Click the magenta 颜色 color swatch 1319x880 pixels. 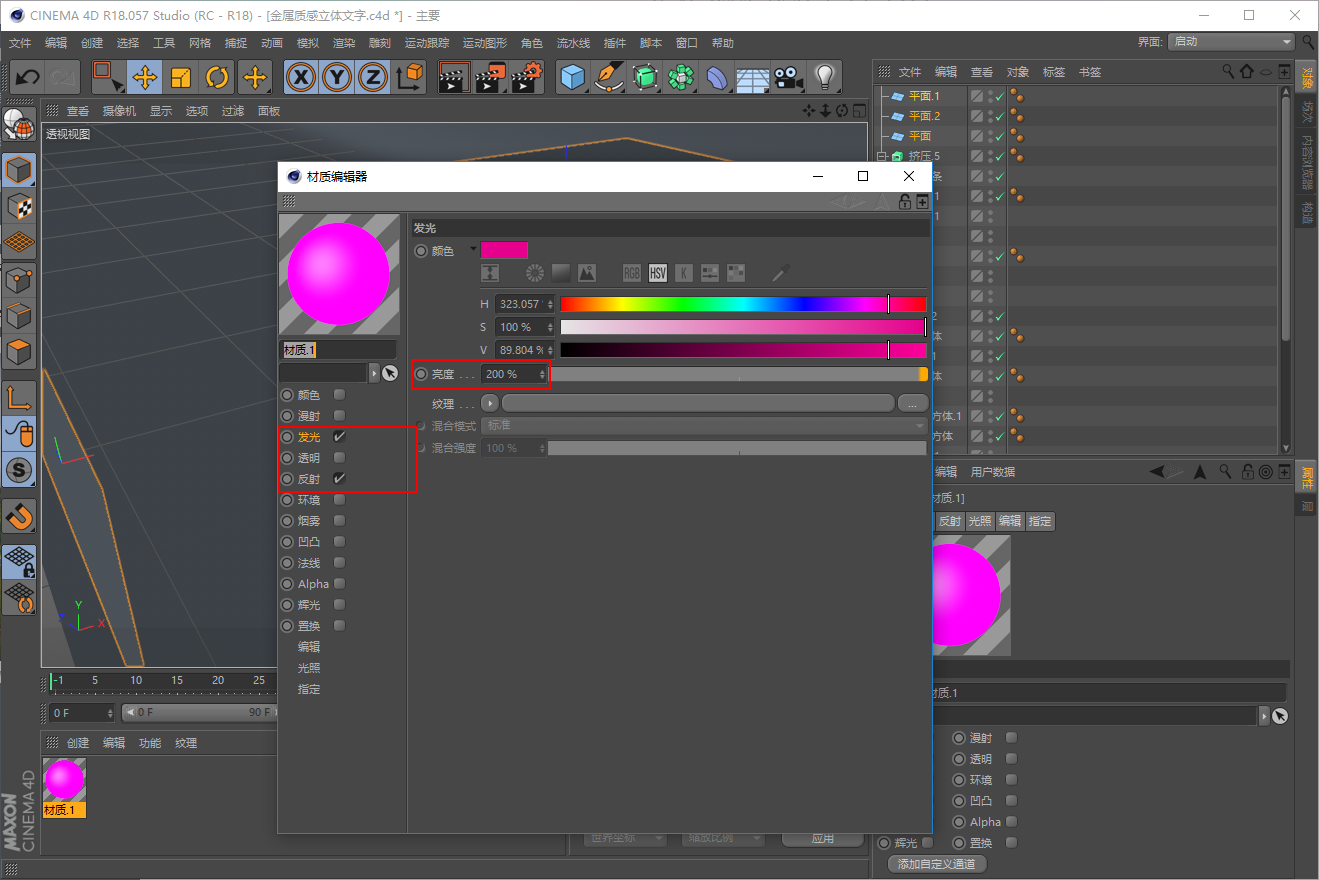point(504,250)
